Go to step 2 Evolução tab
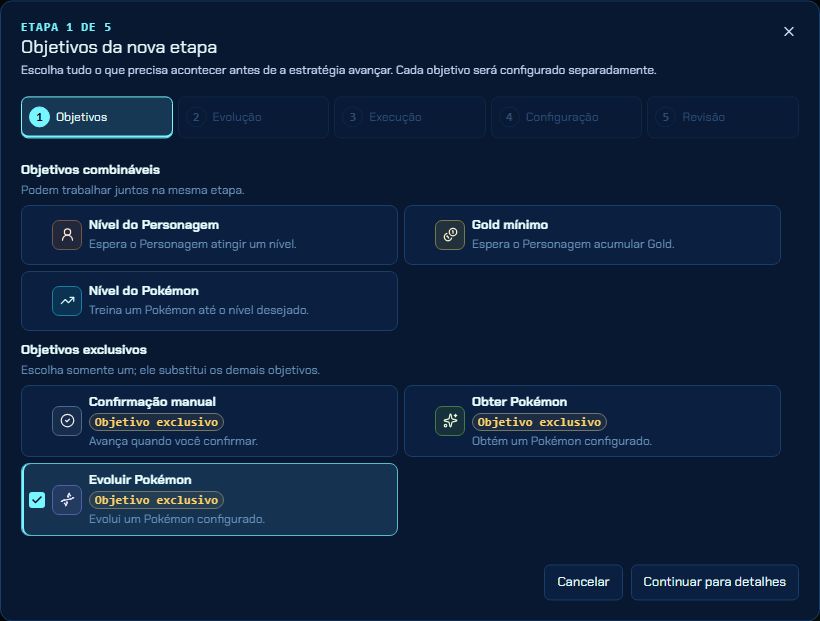 [253, 117]
